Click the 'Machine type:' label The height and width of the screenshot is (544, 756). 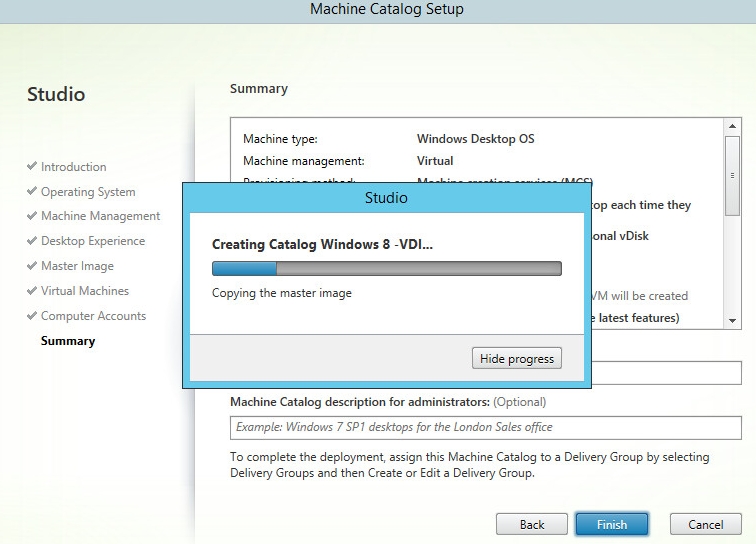pyautogui.click(x=280, y=139)
